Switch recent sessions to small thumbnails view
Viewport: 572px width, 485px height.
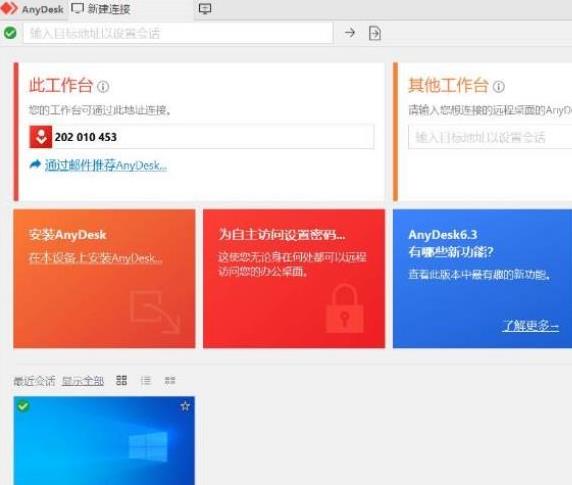tap(170, 381)
